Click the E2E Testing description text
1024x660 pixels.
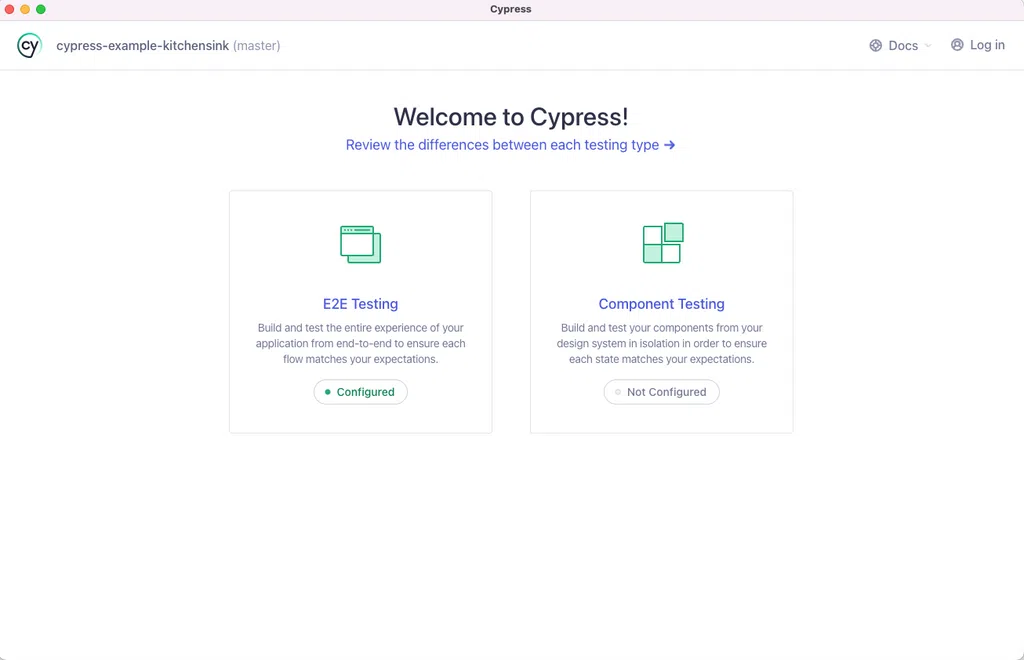tap(360, 343)
